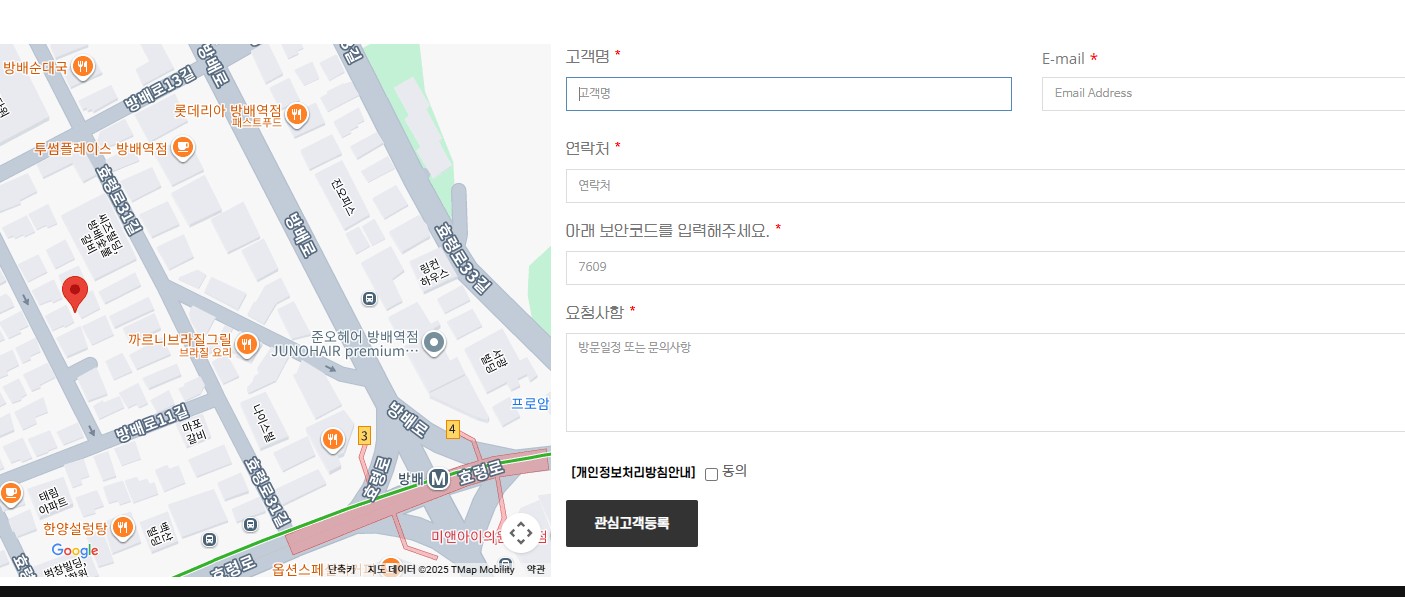This screenshot has height=597, width=1405.
Task: Open the 개인정보처리방침안내 privacy policy link
Action: (x=633, y=473)
